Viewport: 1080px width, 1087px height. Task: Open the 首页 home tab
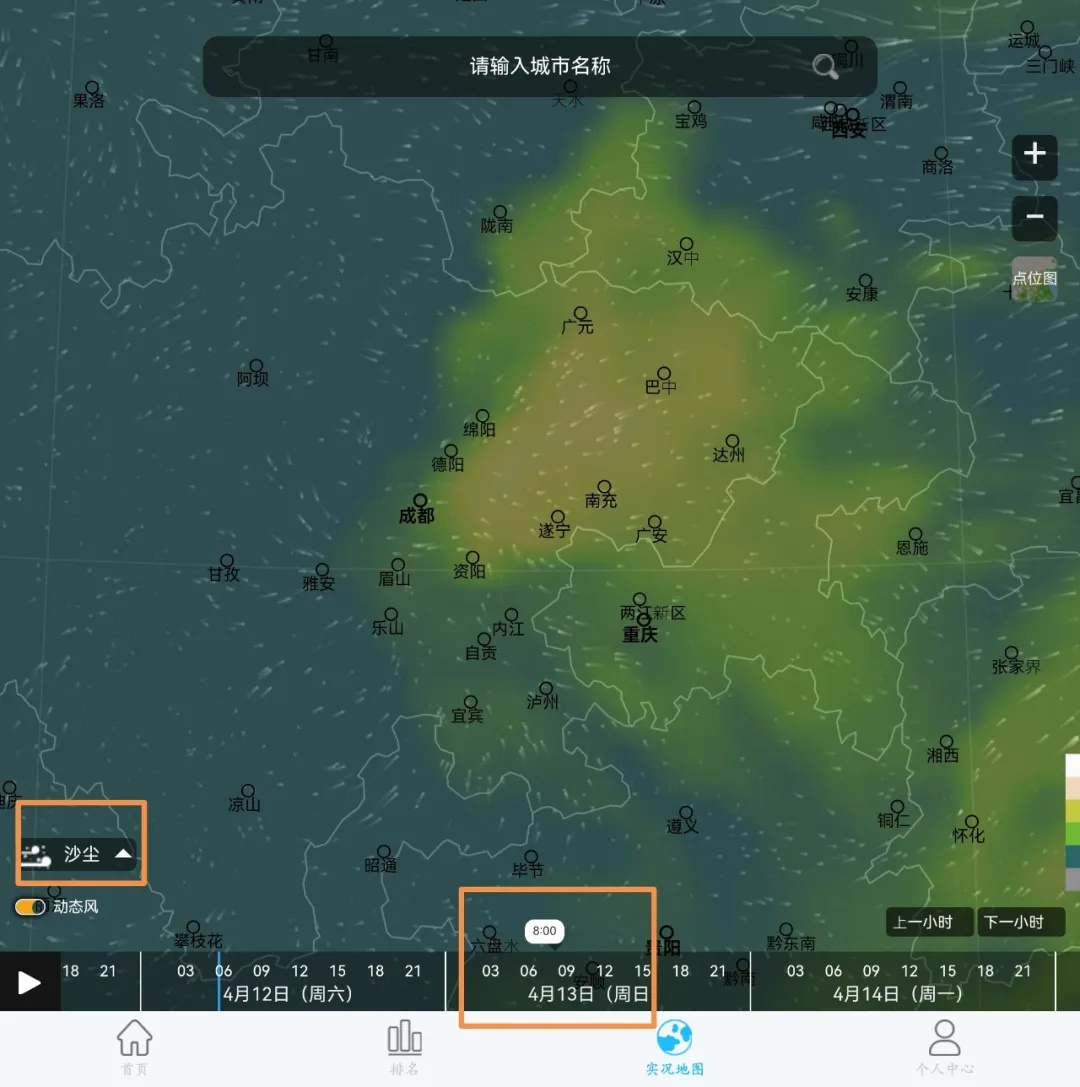click(134, 1048)
